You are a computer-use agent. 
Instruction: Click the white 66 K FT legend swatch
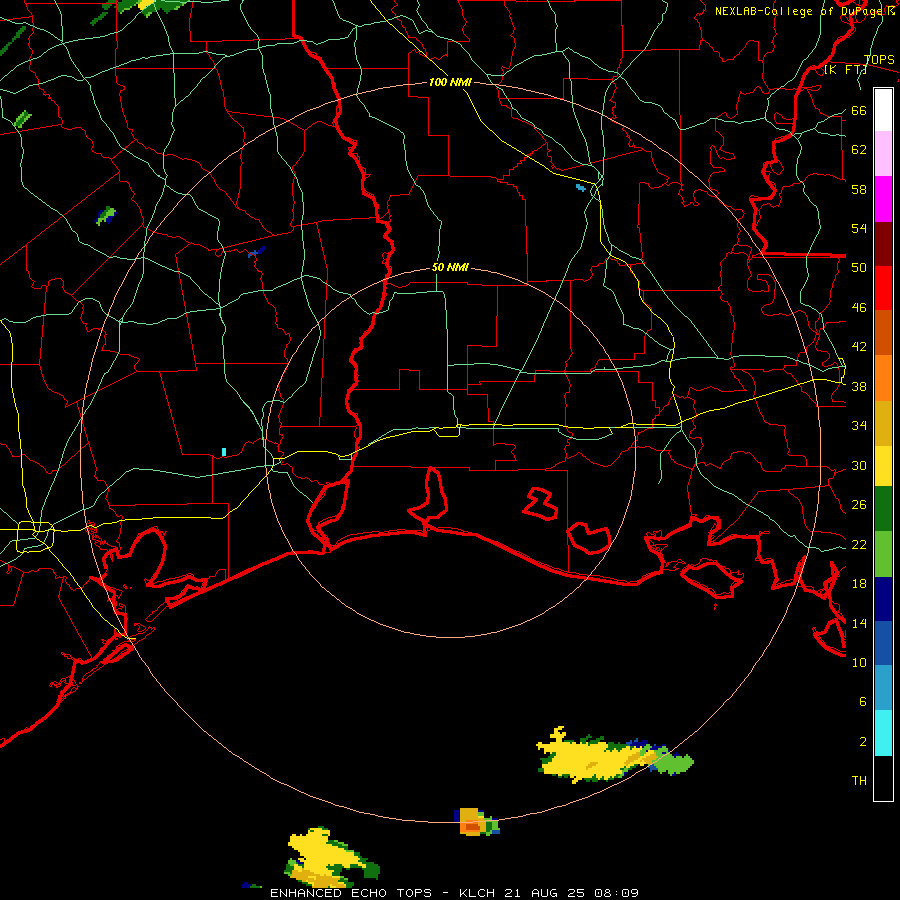[x=883, y=110]
